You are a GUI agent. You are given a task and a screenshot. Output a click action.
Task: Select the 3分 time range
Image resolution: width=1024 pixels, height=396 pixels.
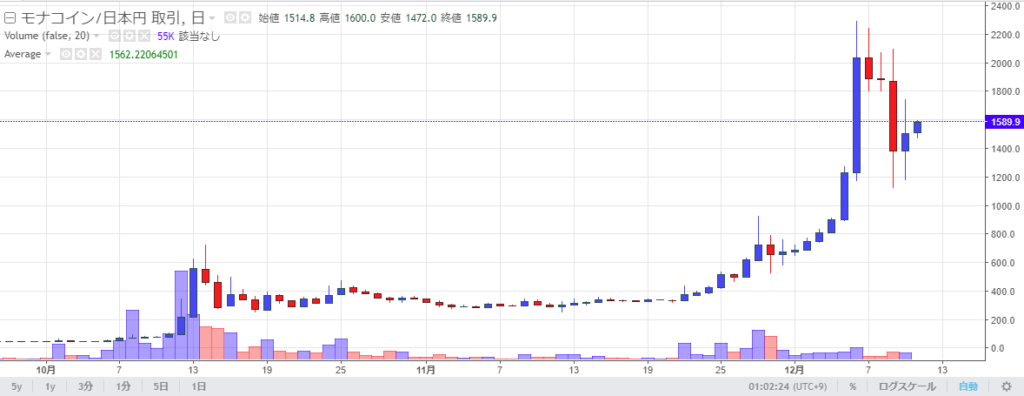pyautogui.click(x=86, y=387)
